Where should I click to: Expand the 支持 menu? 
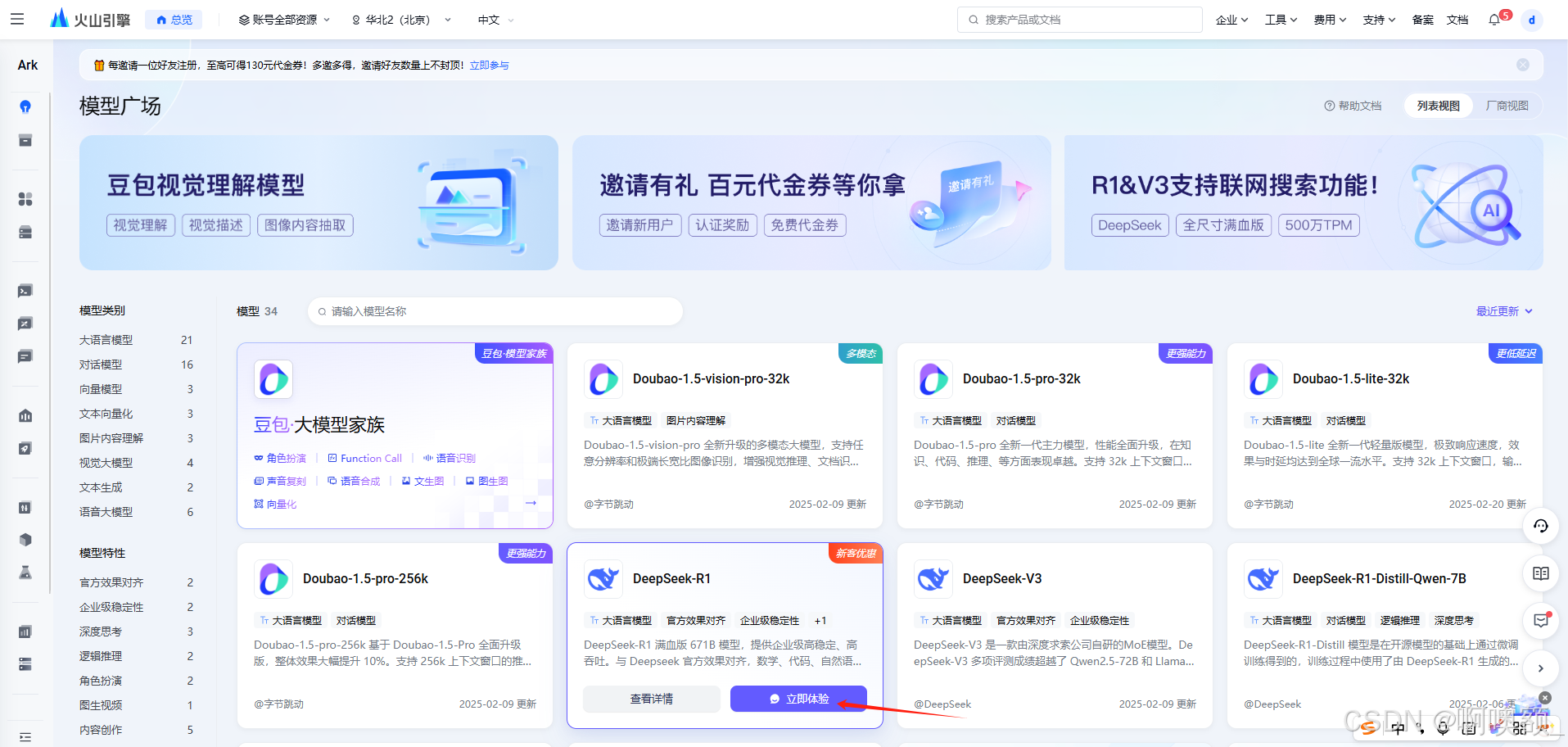point(1379,20)
